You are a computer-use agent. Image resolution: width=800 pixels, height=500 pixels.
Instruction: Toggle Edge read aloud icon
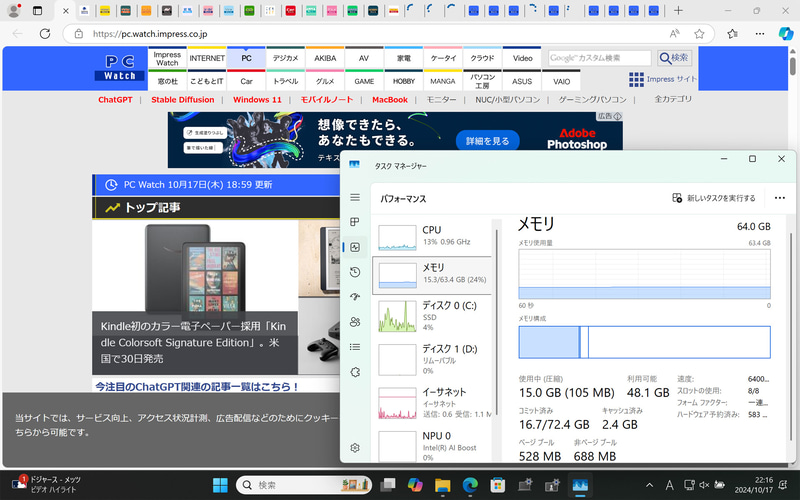click(x=674, y=34)
